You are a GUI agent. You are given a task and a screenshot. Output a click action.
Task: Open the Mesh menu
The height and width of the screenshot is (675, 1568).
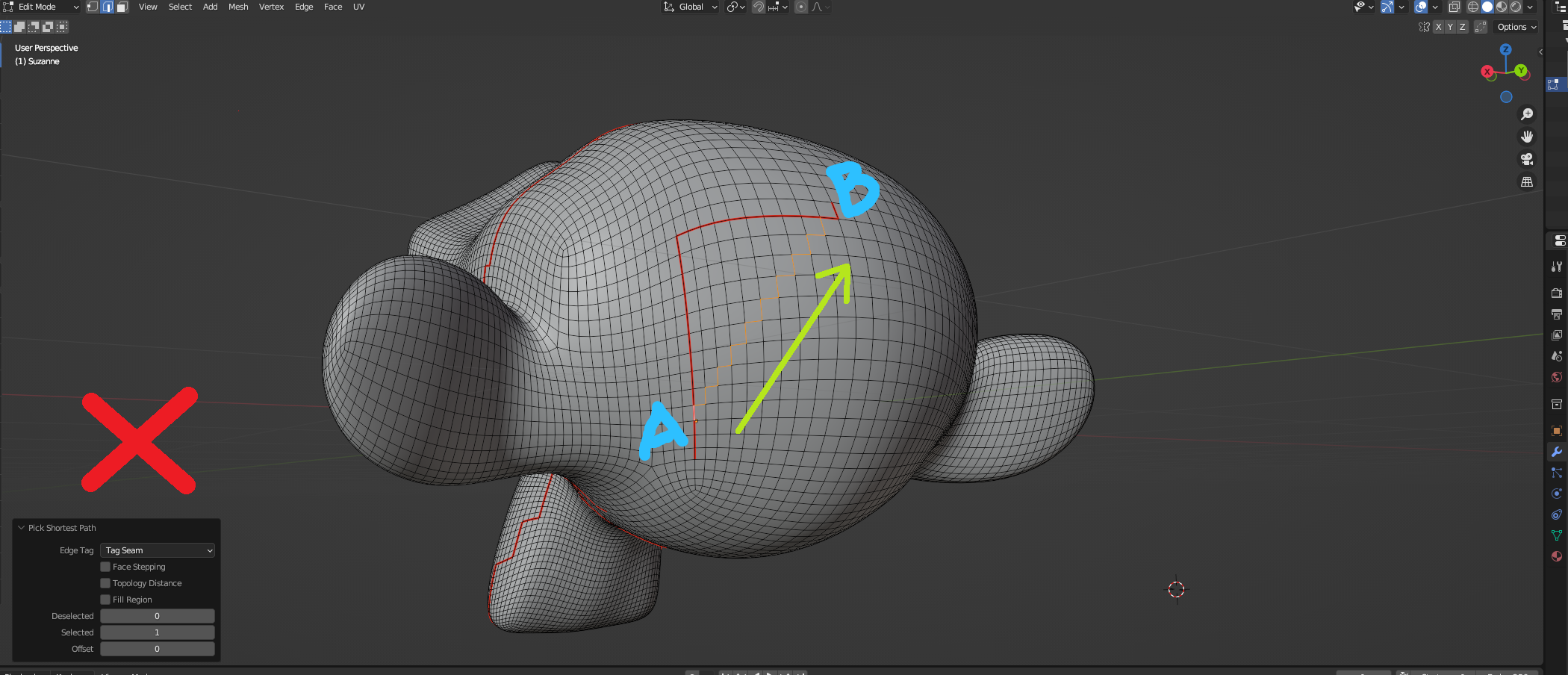[x=238, y=7]
